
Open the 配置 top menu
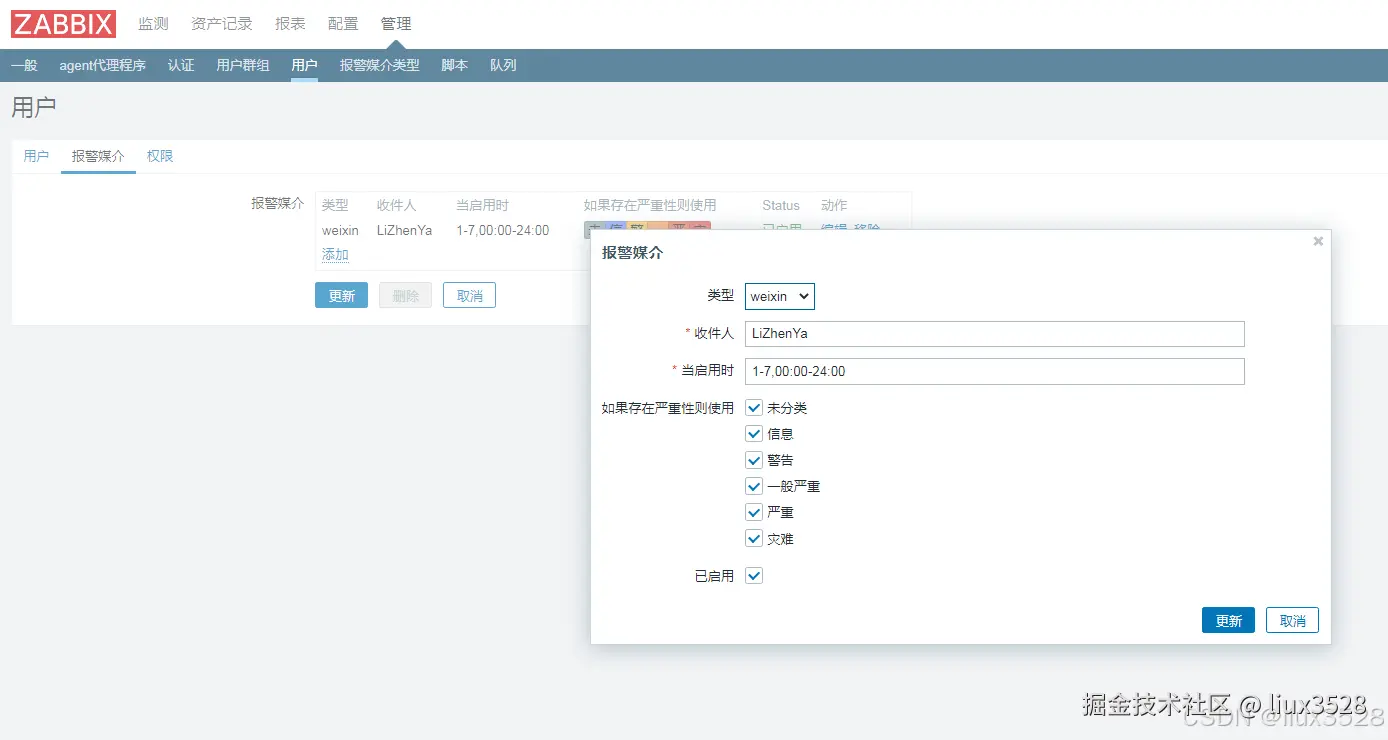343,24
